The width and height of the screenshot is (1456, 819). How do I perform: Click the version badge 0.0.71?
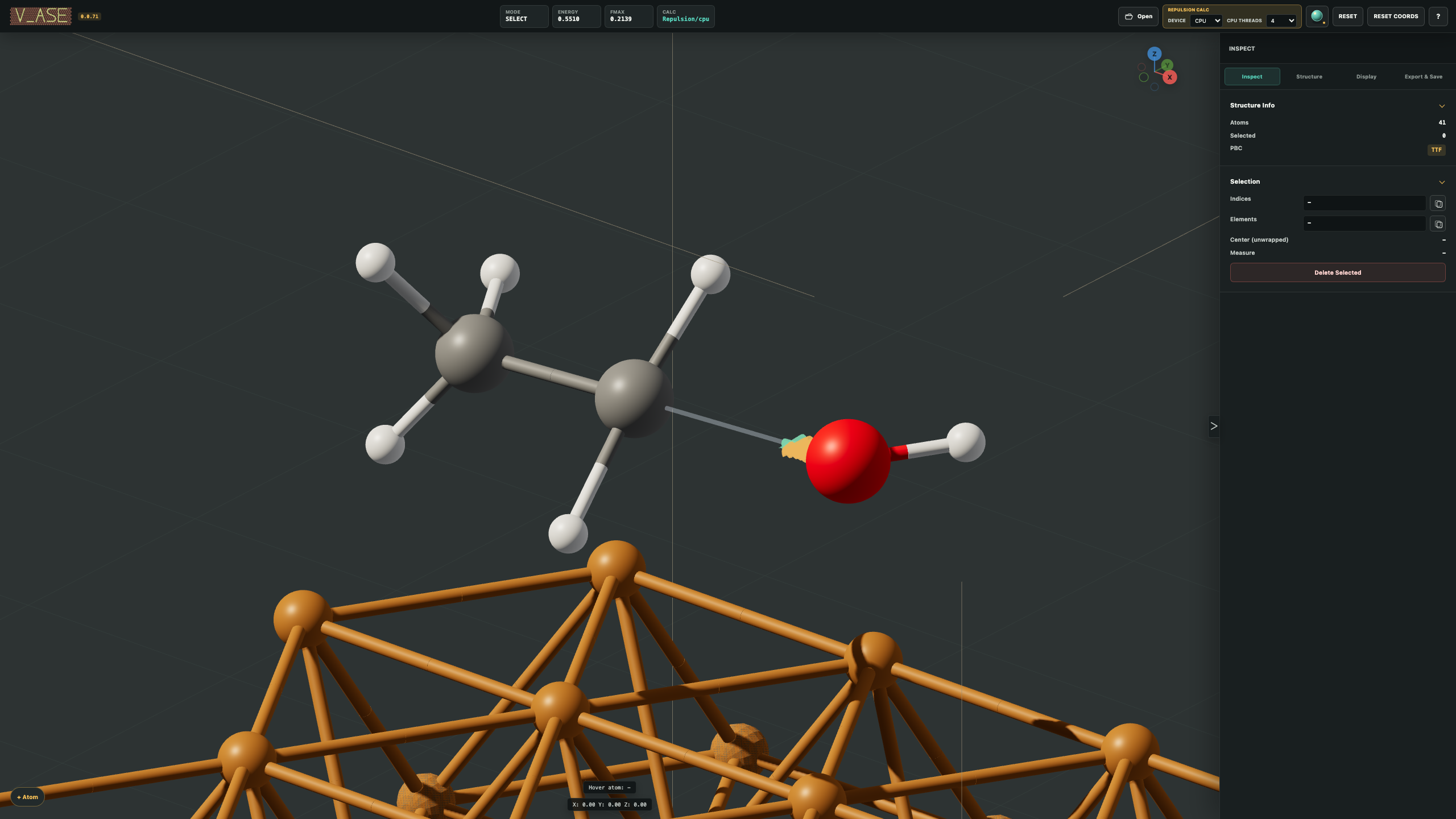(x=89, y=16)
